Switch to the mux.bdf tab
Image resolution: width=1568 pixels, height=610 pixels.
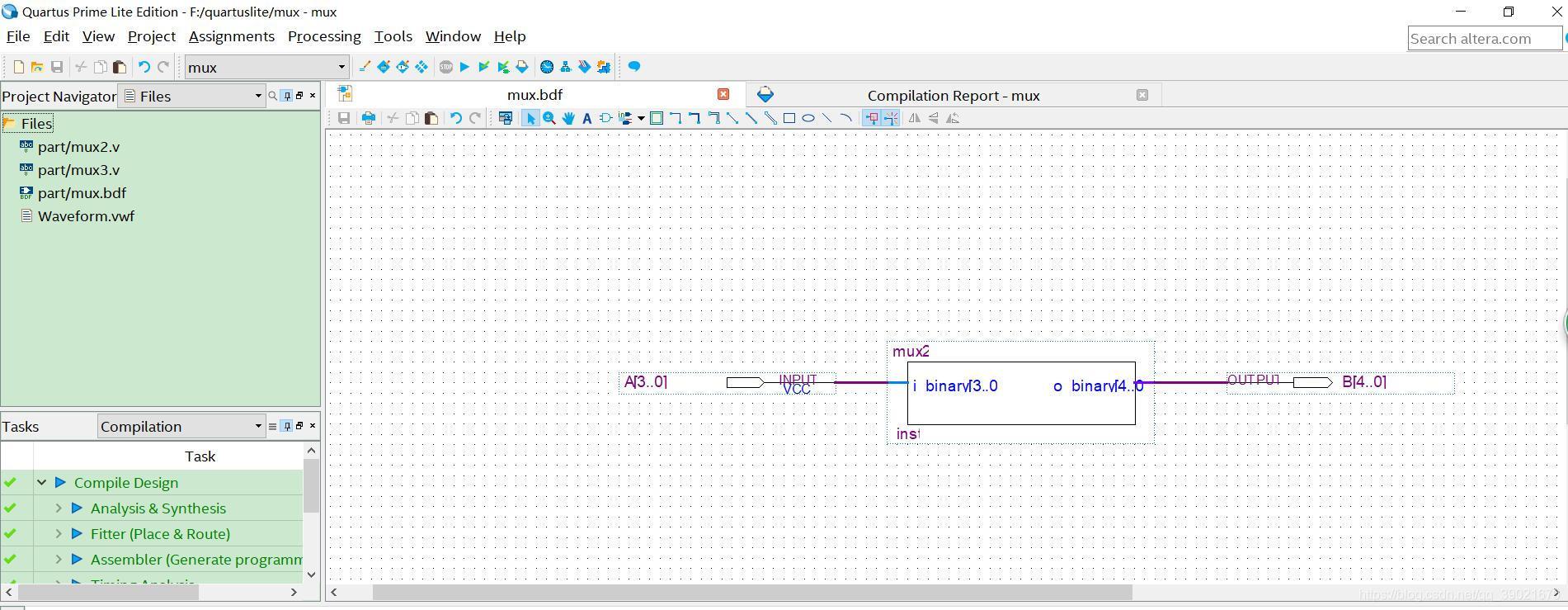(x=534, y=95)
